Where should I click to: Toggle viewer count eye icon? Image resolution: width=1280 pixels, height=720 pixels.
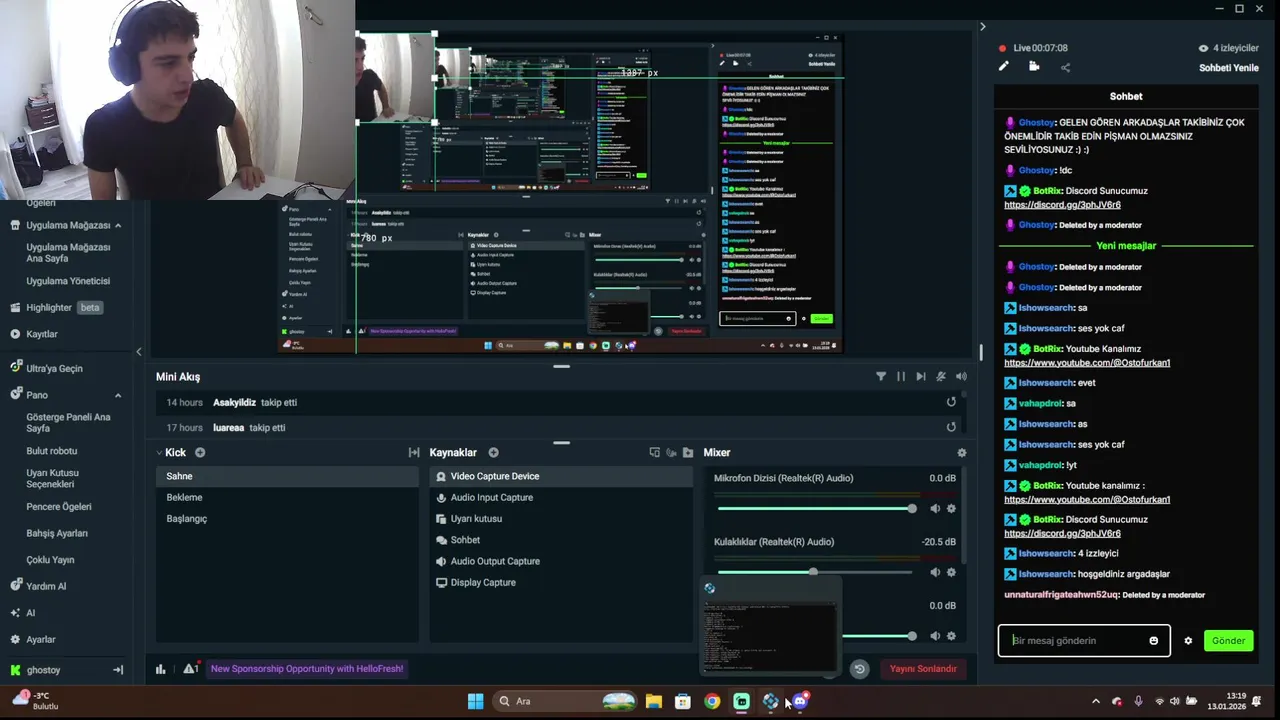(1203, 48)
